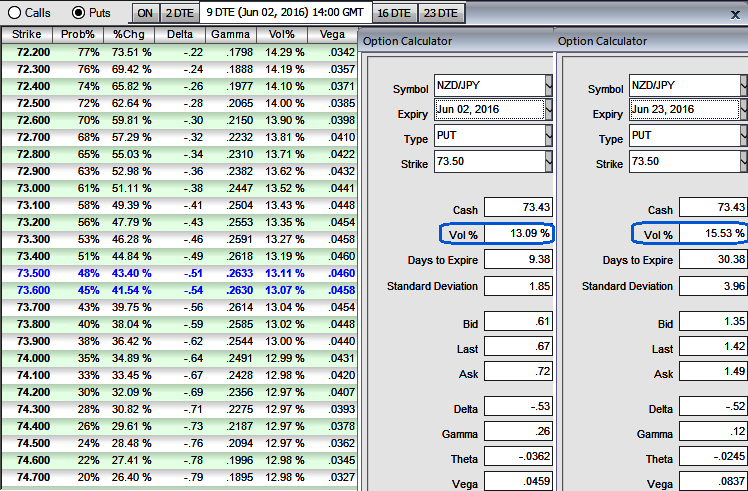Image resolution: width=748 pixels, height=491 pixels.
Task: Click Standard Deviation field showing 1.85
Action: (x=518, y=286)
